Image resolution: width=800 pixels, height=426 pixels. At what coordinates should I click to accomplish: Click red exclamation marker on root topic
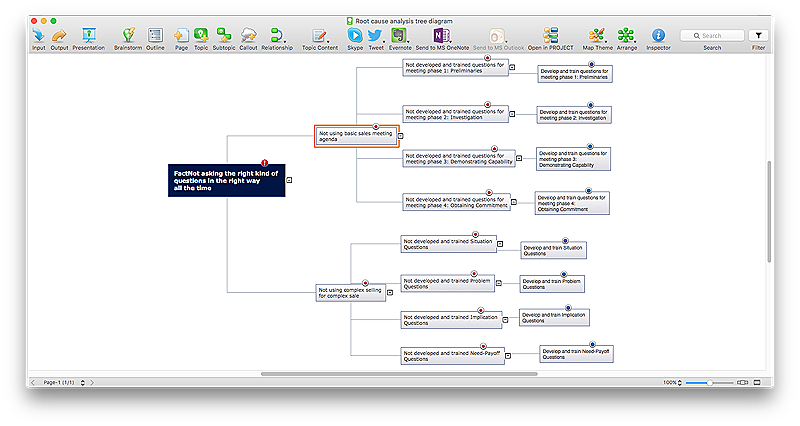[265, 163]
